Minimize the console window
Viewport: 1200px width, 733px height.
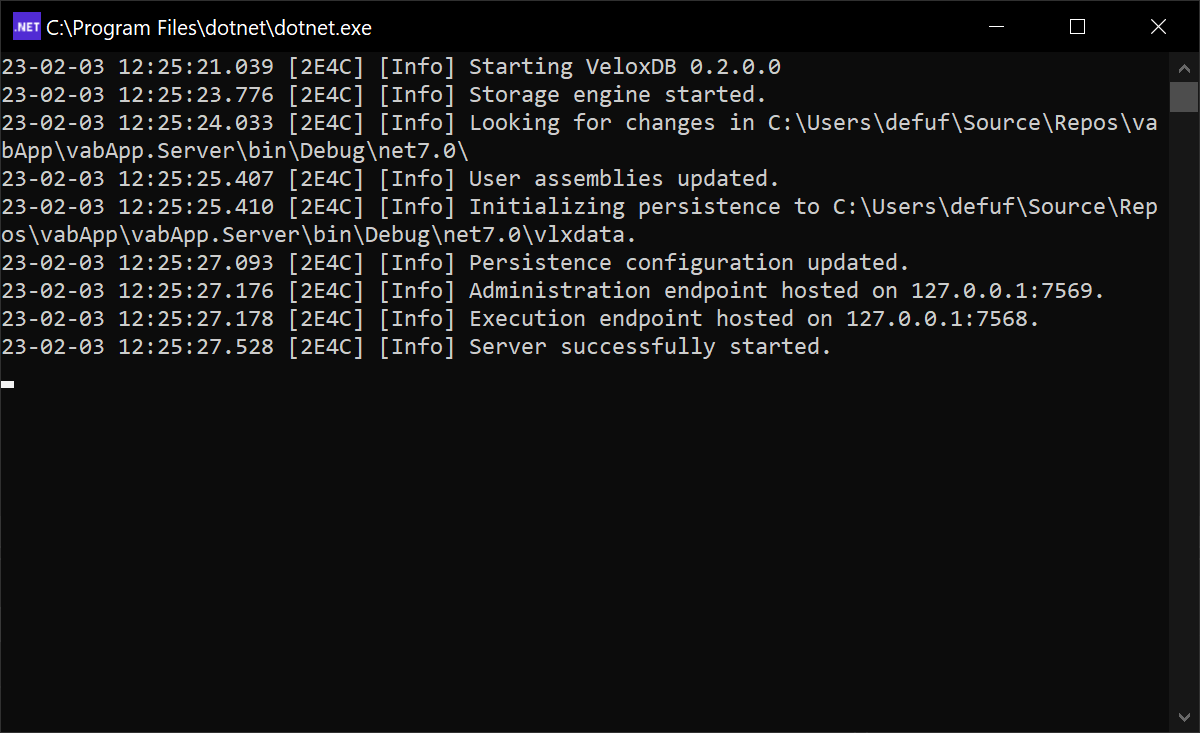click(996, 27)
